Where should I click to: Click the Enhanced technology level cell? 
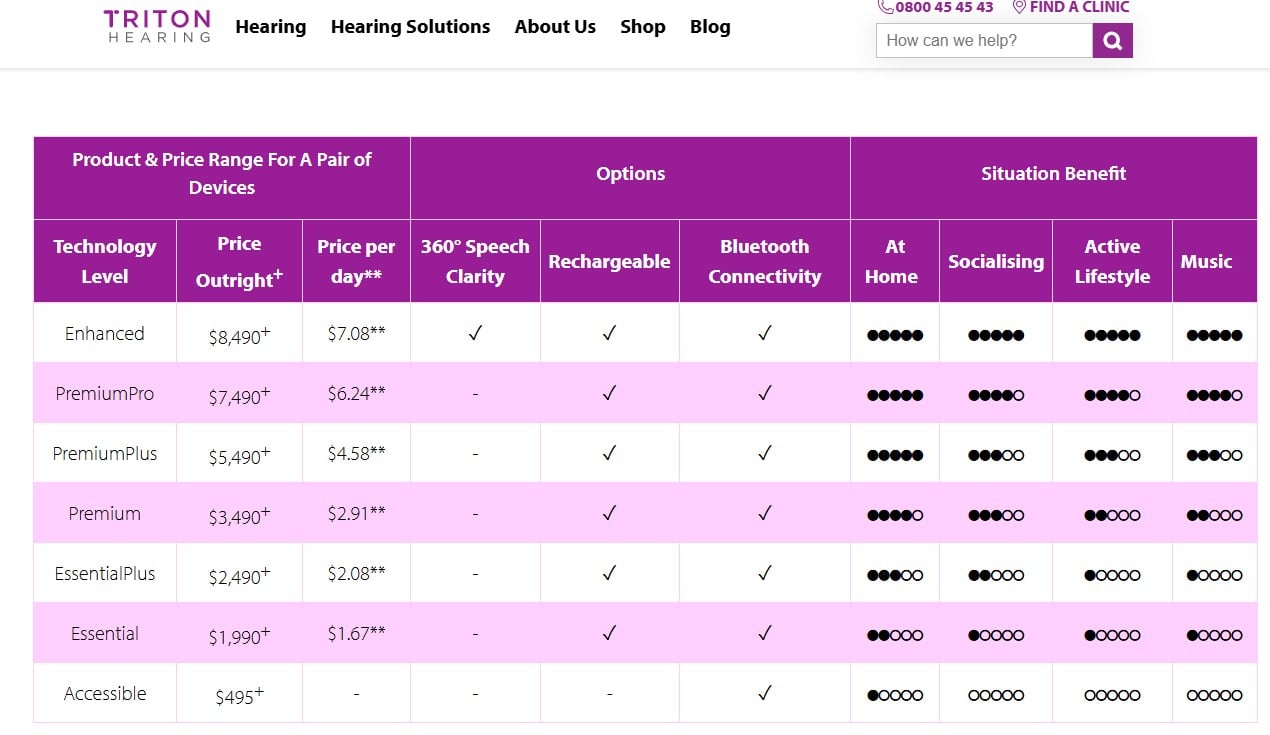[105, 333]
